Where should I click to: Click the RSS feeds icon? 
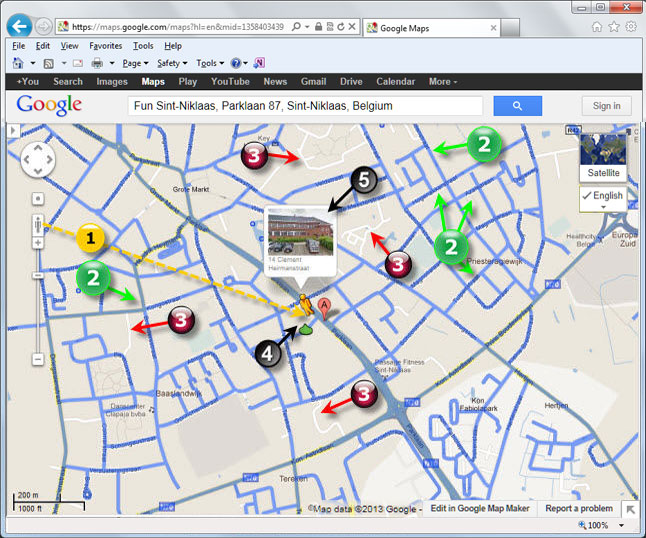click(49, 63)
